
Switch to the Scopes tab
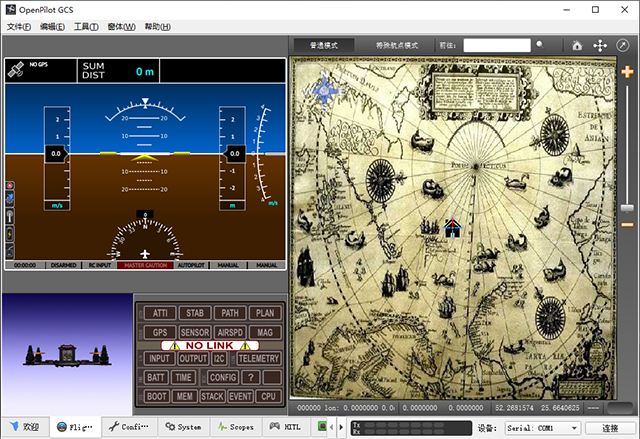[x=236, y=427]
